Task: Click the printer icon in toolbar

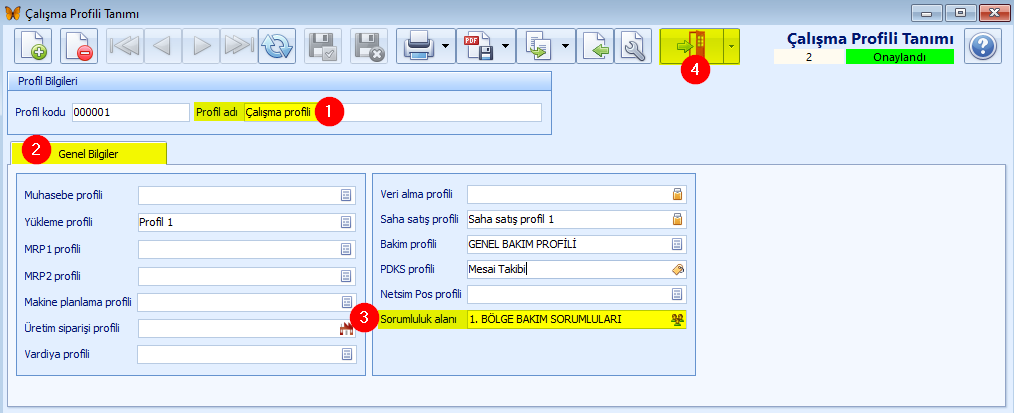Action: click(x=416, y=46)
